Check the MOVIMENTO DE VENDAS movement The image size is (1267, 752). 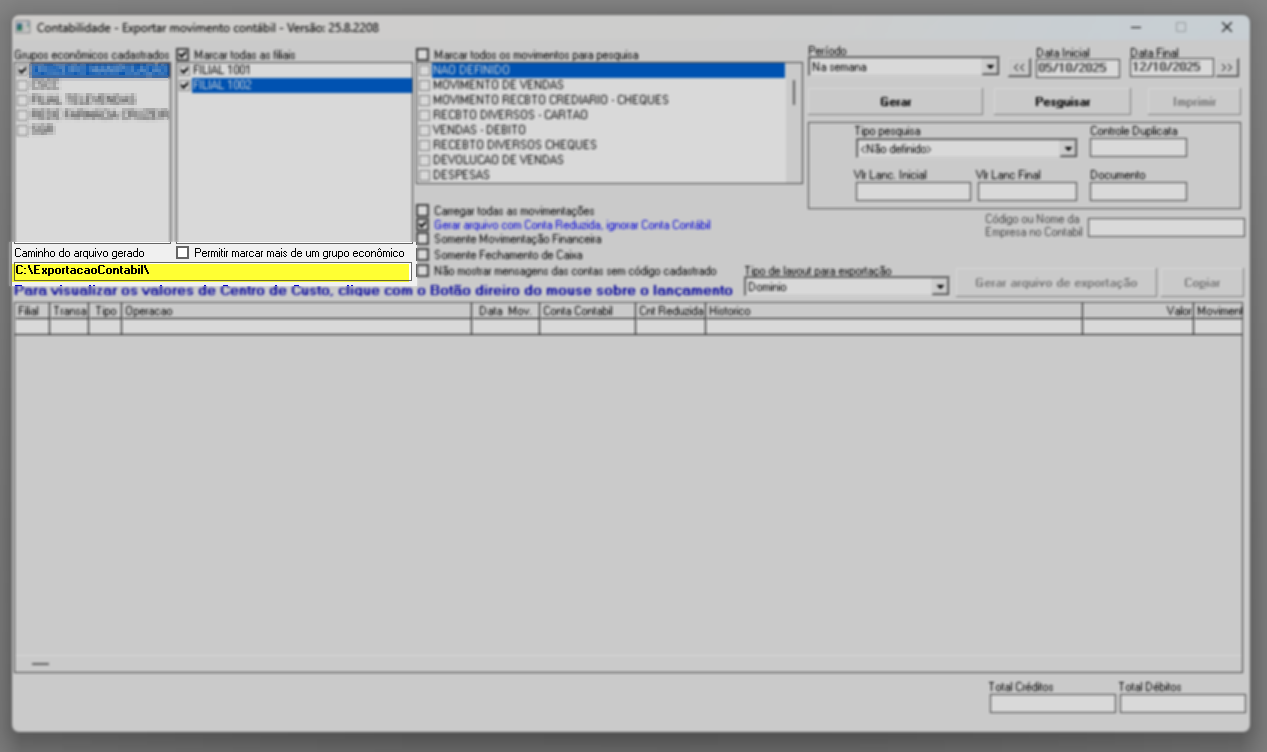(425, 86)
